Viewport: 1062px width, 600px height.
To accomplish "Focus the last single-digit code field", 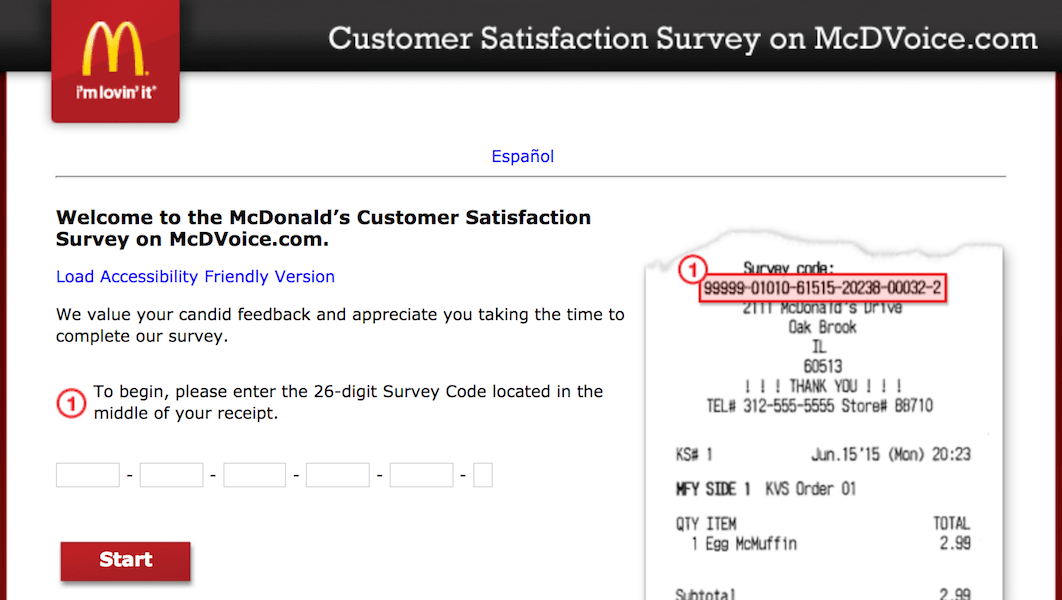I will [483, 475].
